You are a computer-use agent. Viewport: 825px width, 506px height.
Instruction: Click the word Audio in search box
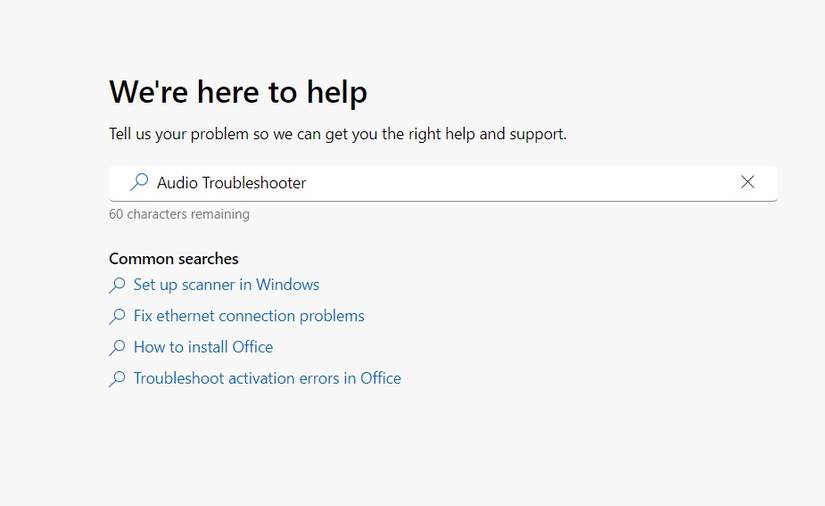(177, 182)
